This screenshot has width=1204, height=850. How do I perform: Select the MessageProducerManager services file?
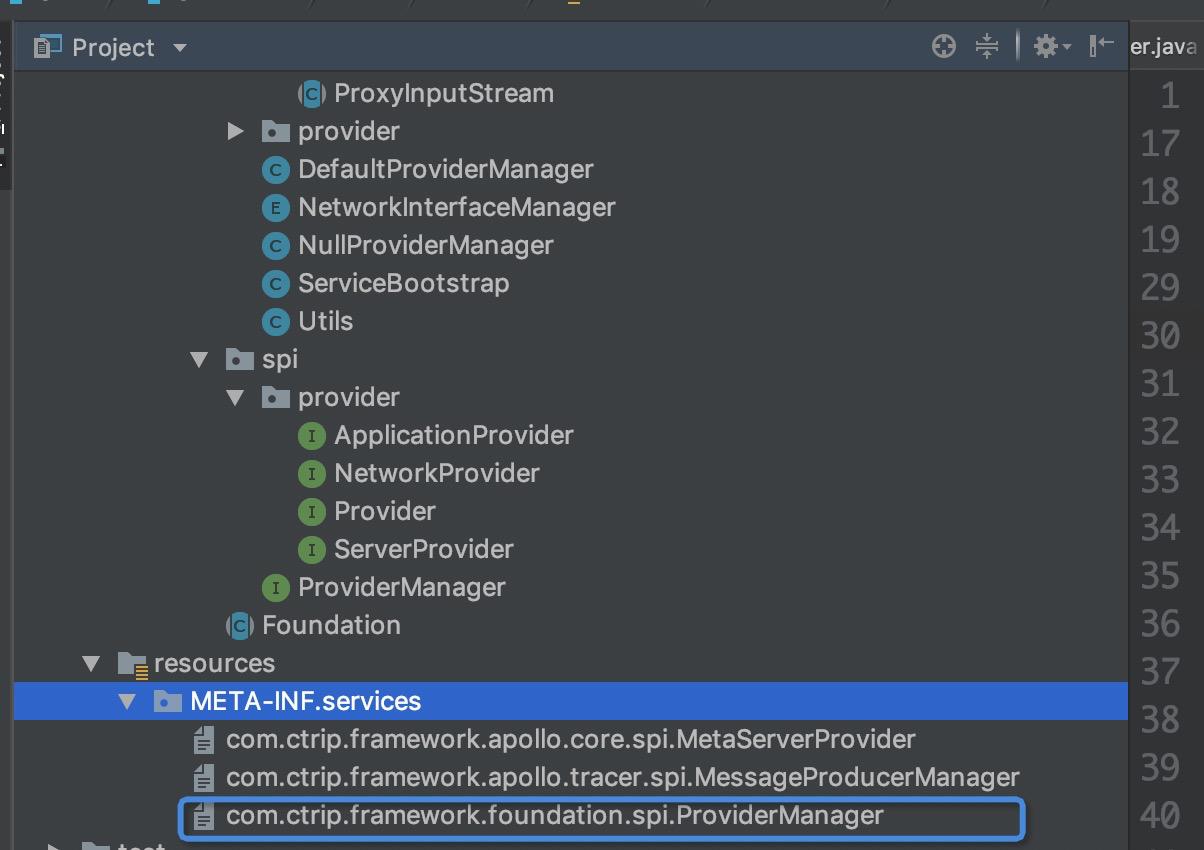tap(622, 778)
